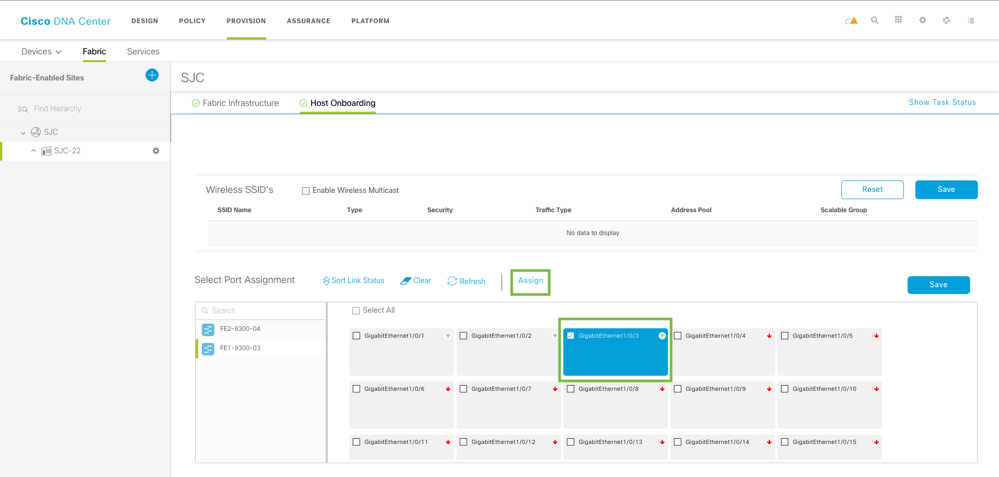
Task: Click the Find Hierarchy search icon
Action: [x=22, y=109]
